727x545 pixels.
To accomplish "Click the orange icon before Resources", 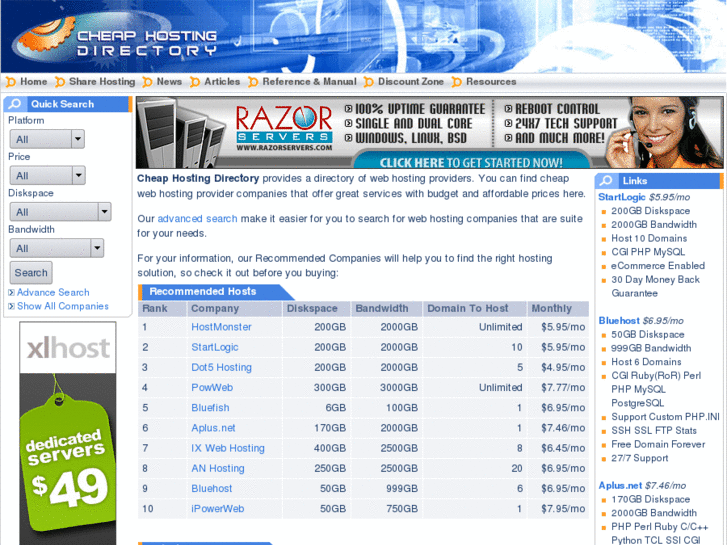I will click(457, 82).
